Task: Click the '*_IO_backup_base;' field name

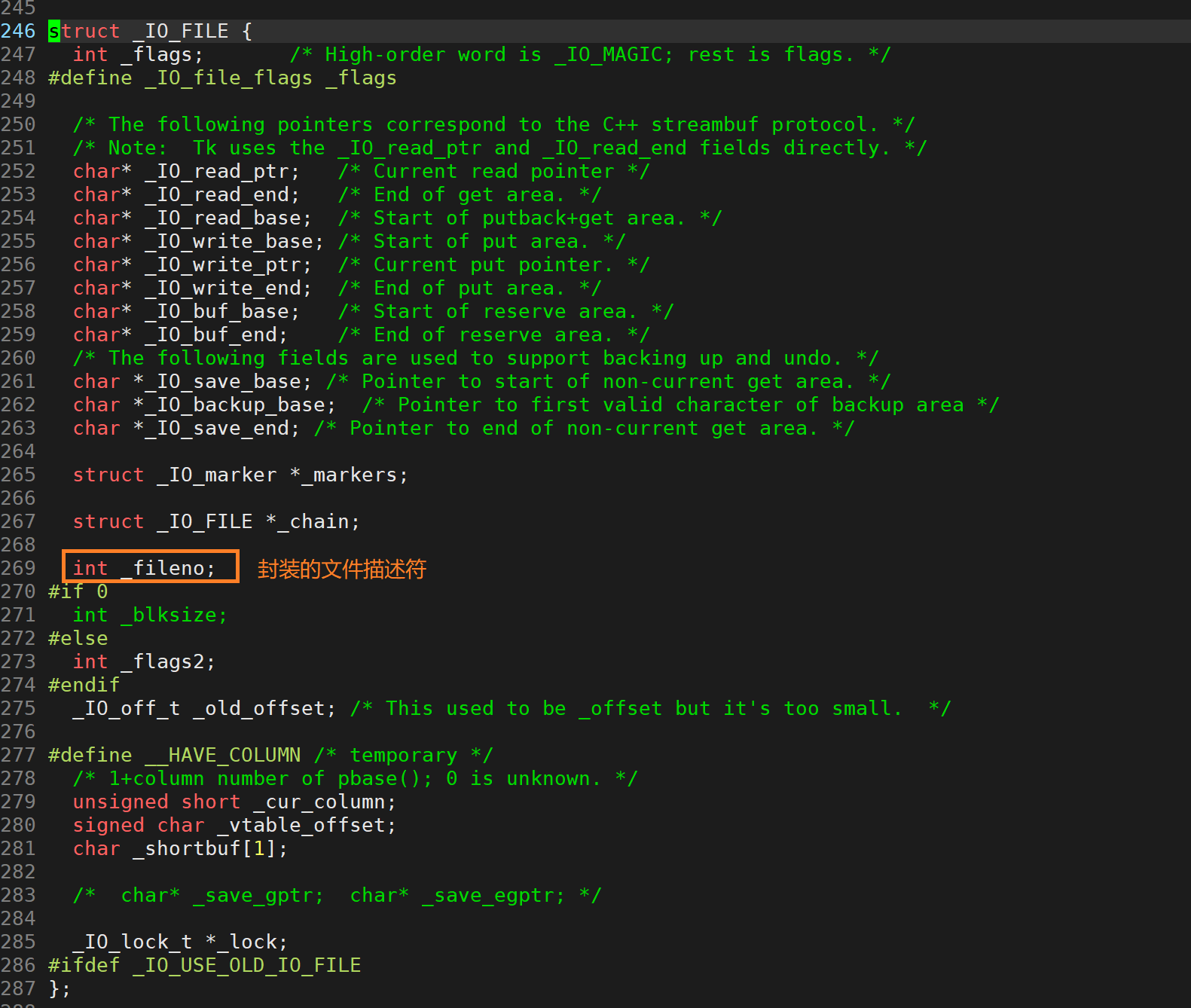Action: [234, 405]
